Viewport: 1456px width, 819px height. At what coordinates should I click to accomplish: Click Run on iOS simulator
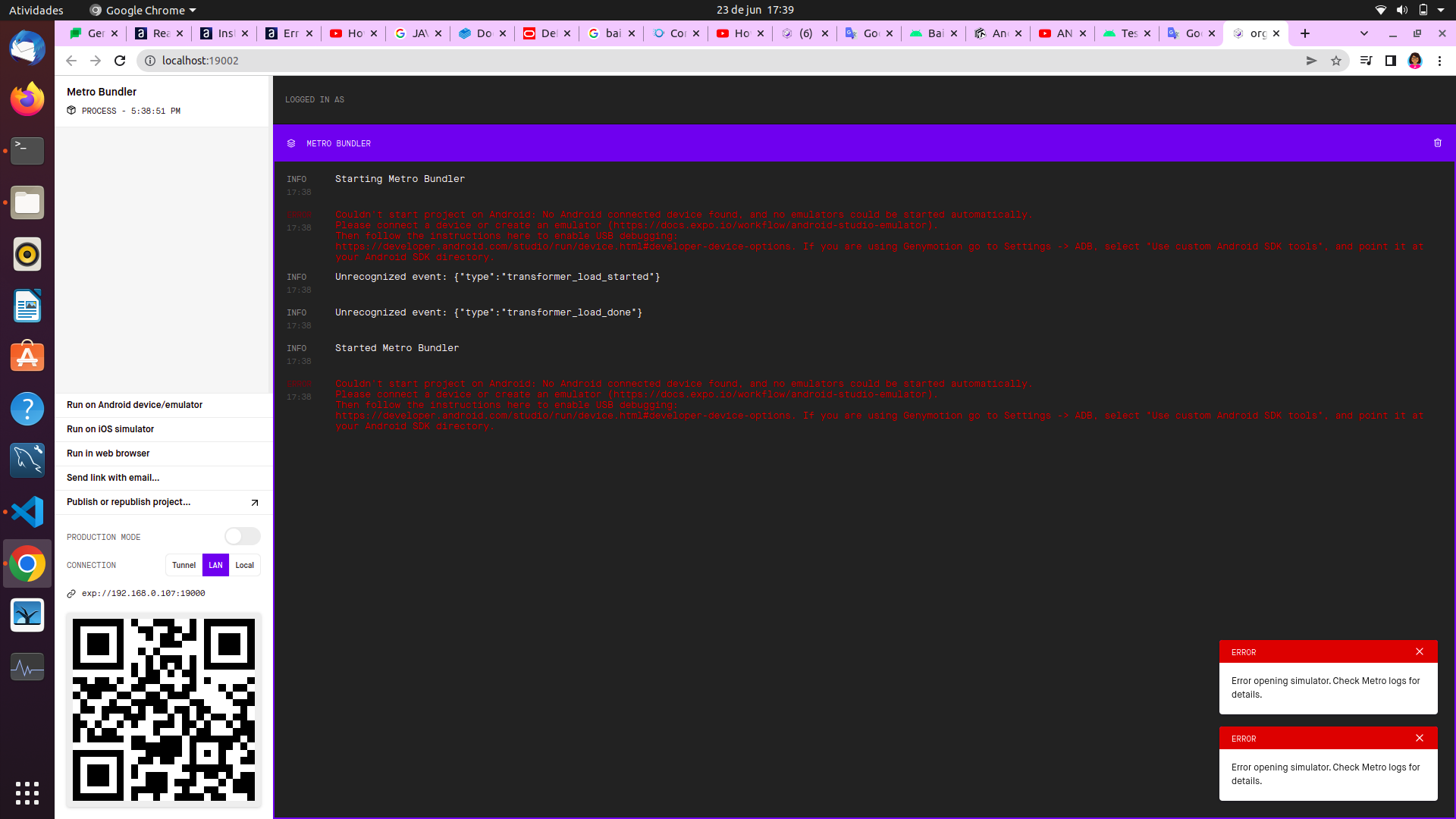tap(164, 429)
